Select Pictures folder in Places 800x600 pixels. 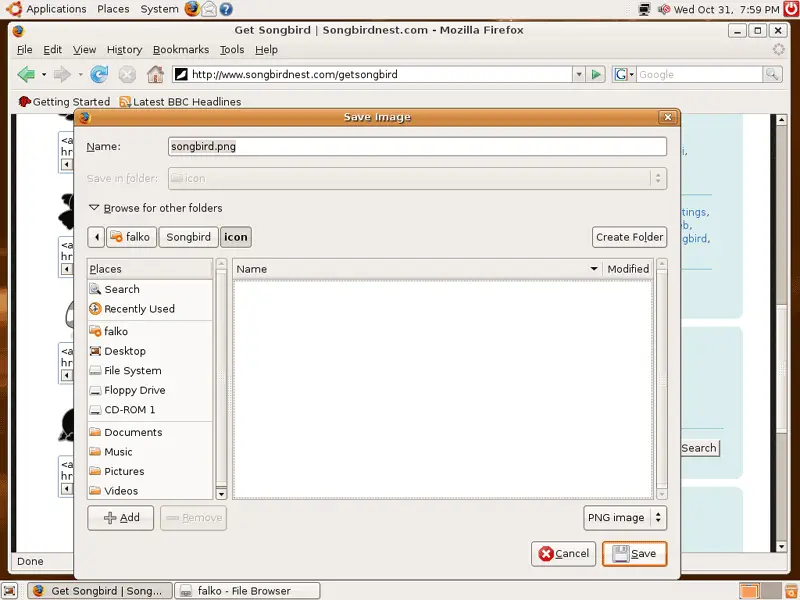coord(150,471)
